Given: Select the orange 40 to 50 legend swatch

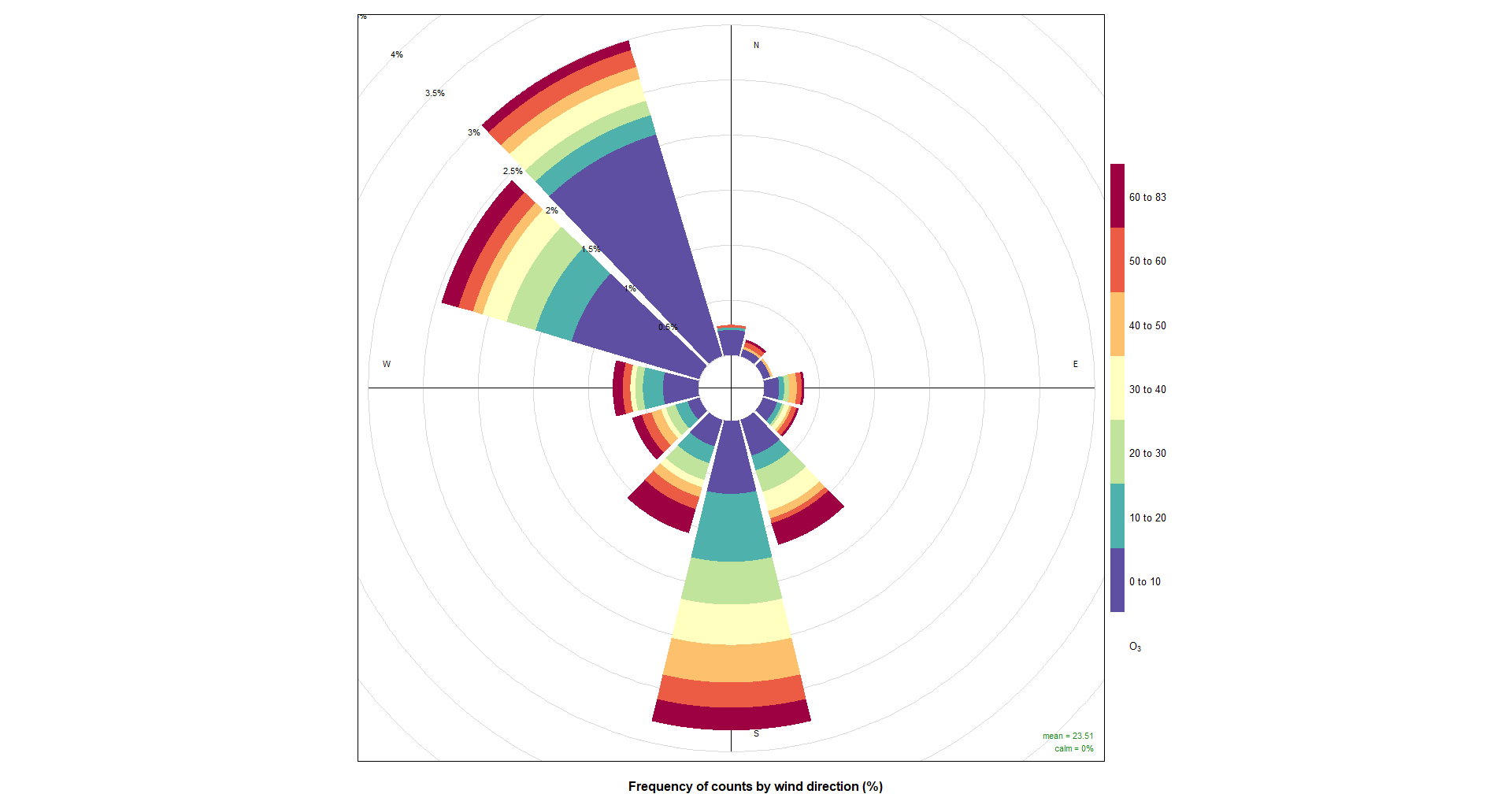Looking at the screenshot, I should 1117,325.
